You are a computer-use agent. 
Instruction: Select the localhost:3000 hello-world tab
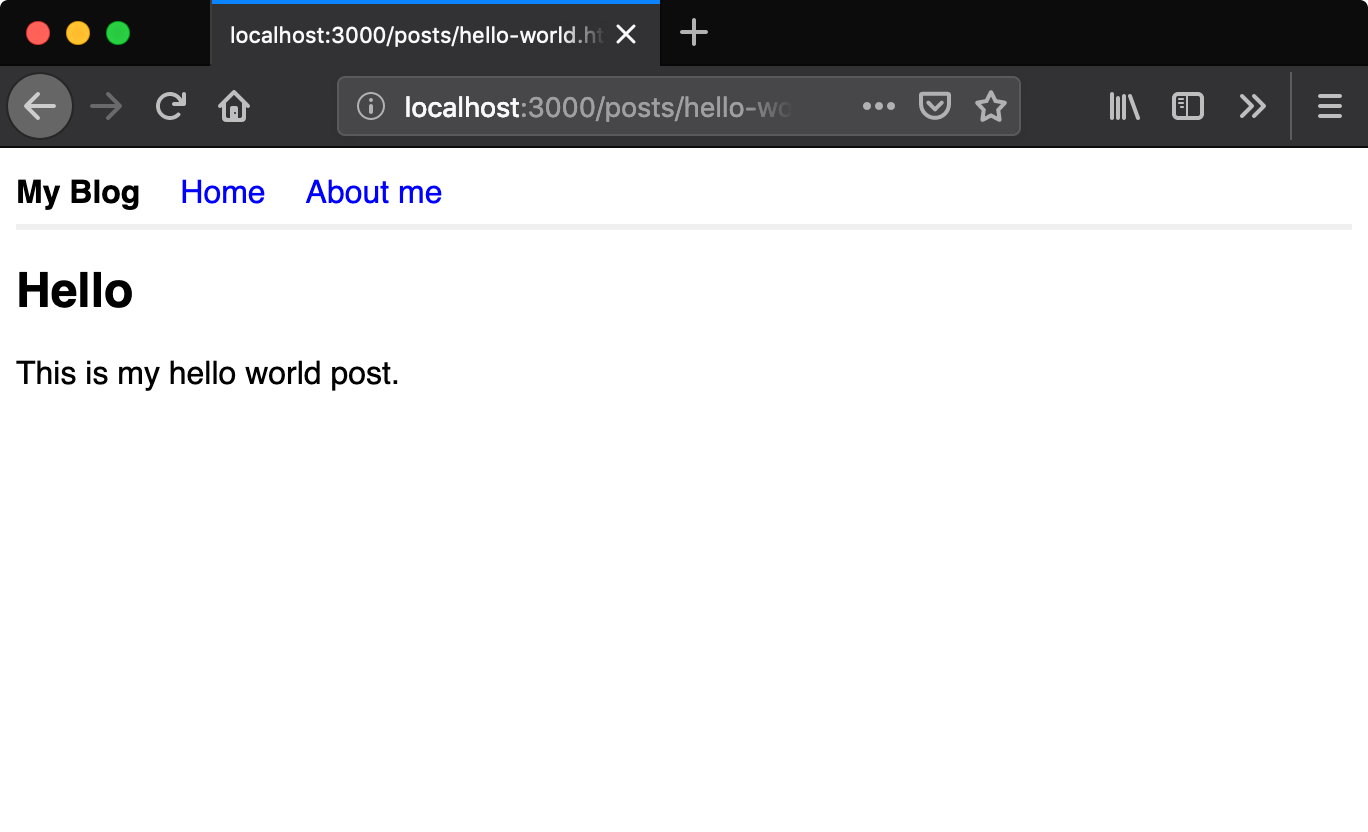415,35
